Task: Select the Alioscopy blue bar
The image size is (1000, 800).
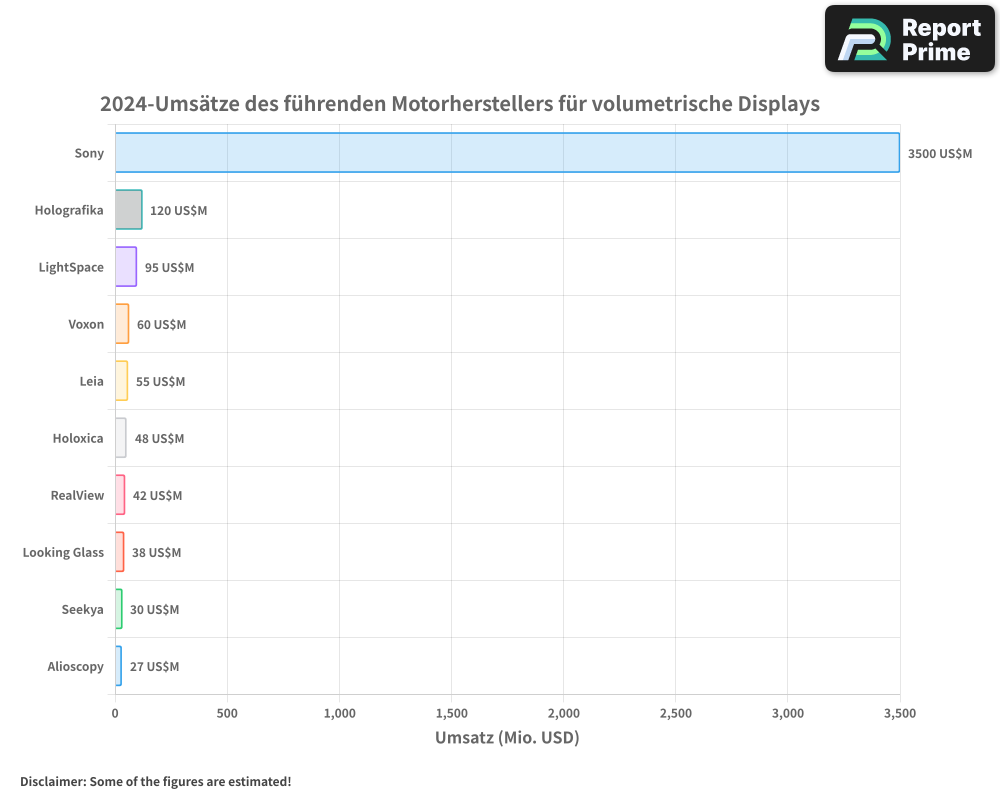Action: point(117,666)
